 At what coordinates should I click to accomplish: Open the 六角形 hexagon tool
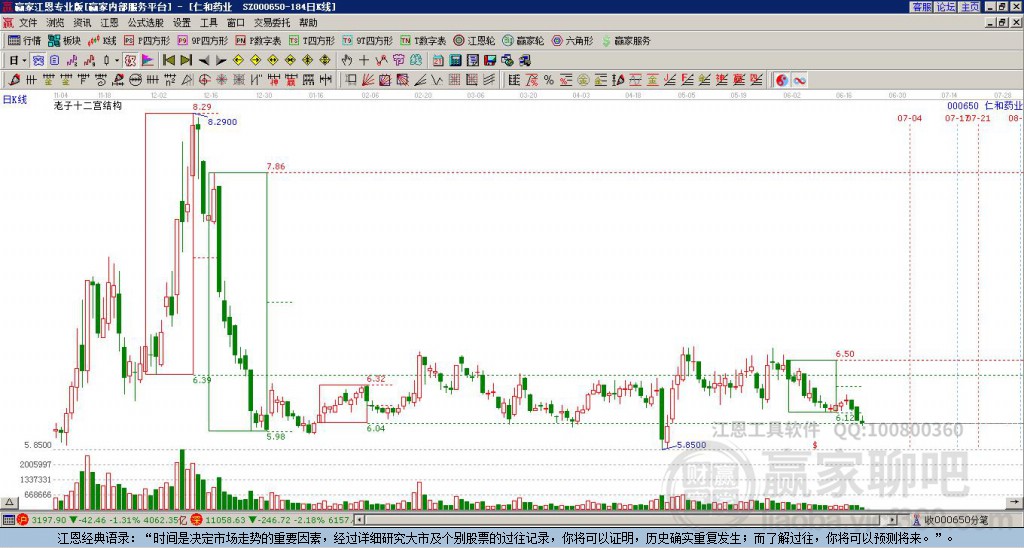pyautogui.click(x=572, y=40)
